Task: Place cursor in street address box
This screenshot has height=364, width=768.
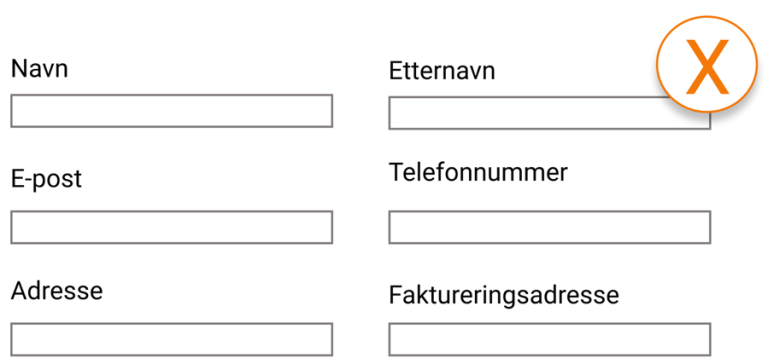Action: [171, 339]
